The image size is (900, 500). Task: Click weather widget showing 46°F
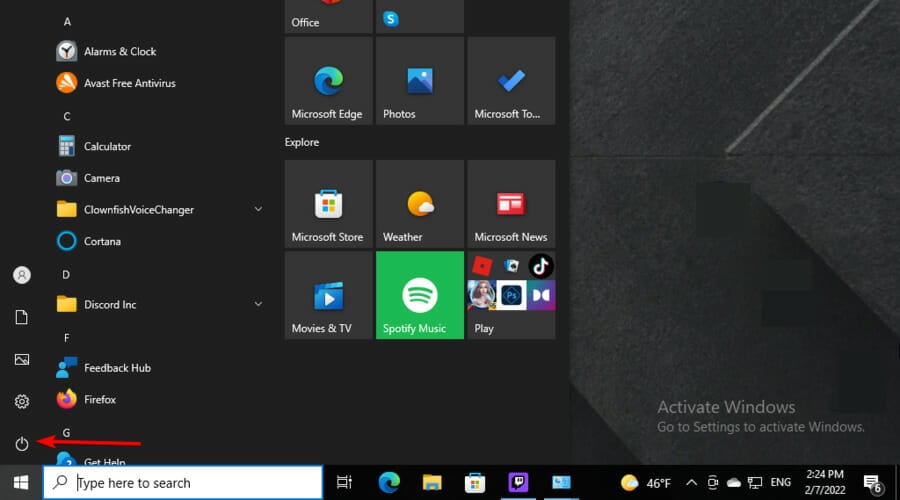pos(646,483)
